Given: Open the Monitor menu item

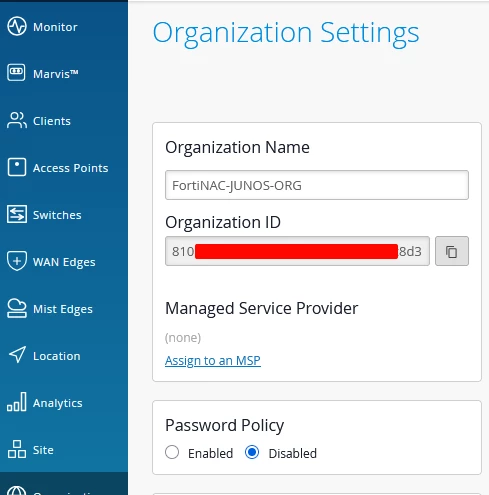Looking at the screenshot, I should [55, 27].
